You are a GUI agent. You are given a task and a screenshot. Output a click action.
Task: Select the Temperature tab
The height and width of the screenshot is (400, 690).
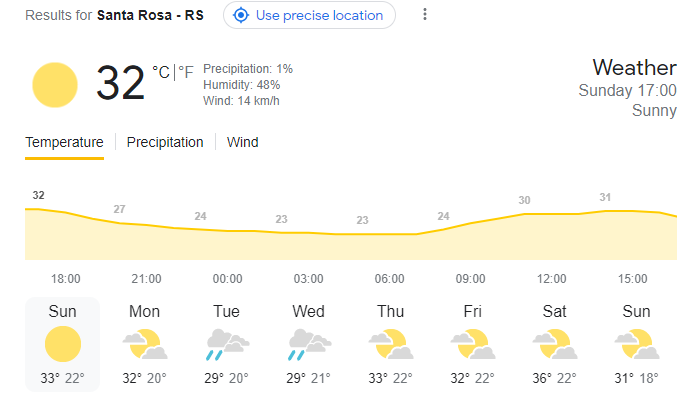pyautogui.click(x=64, y=142)
